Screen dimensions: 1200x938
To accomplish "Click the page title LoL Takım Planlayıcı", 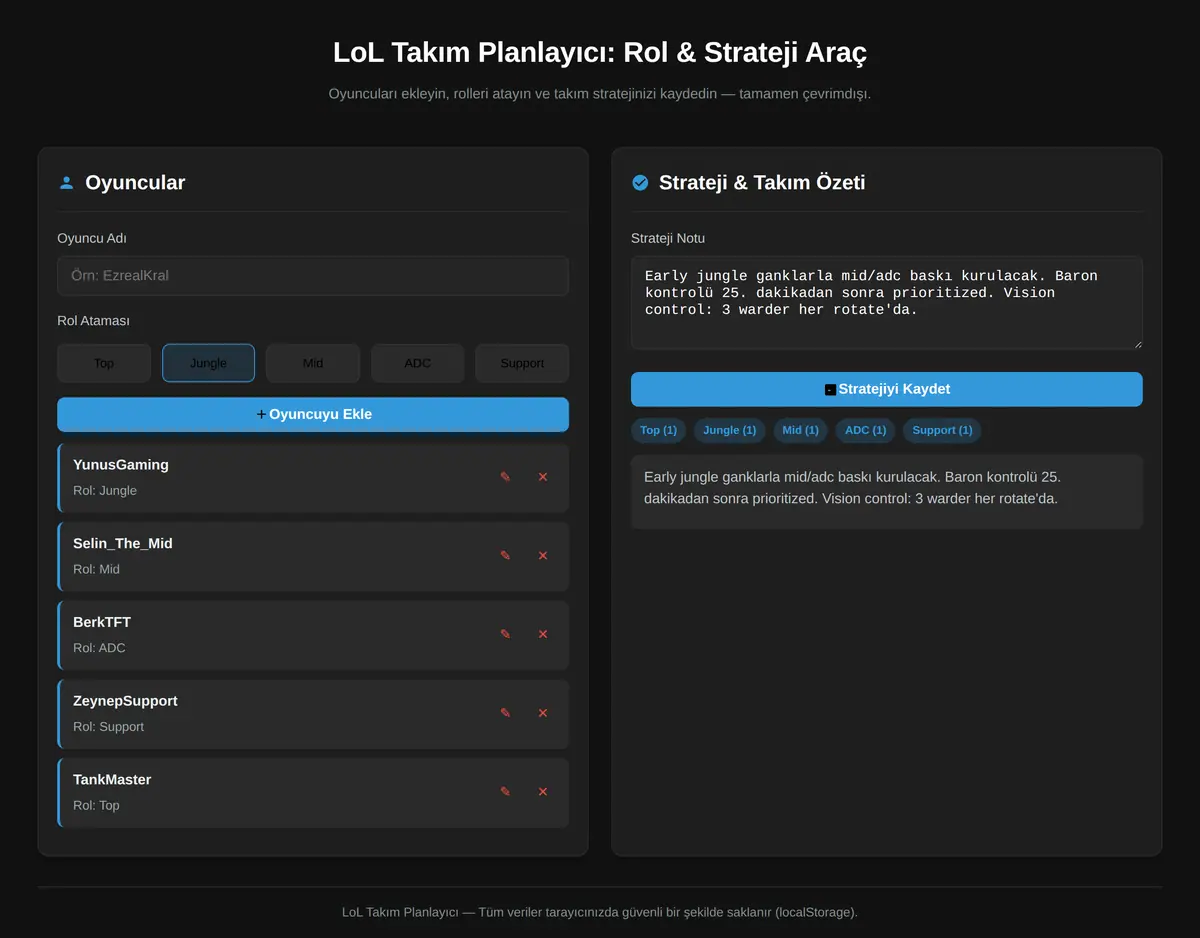I will pyautogui.click(x=600, y=52).
